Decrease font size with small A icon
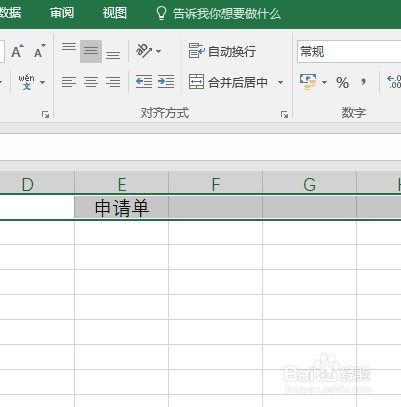 (x=40, y=51)
